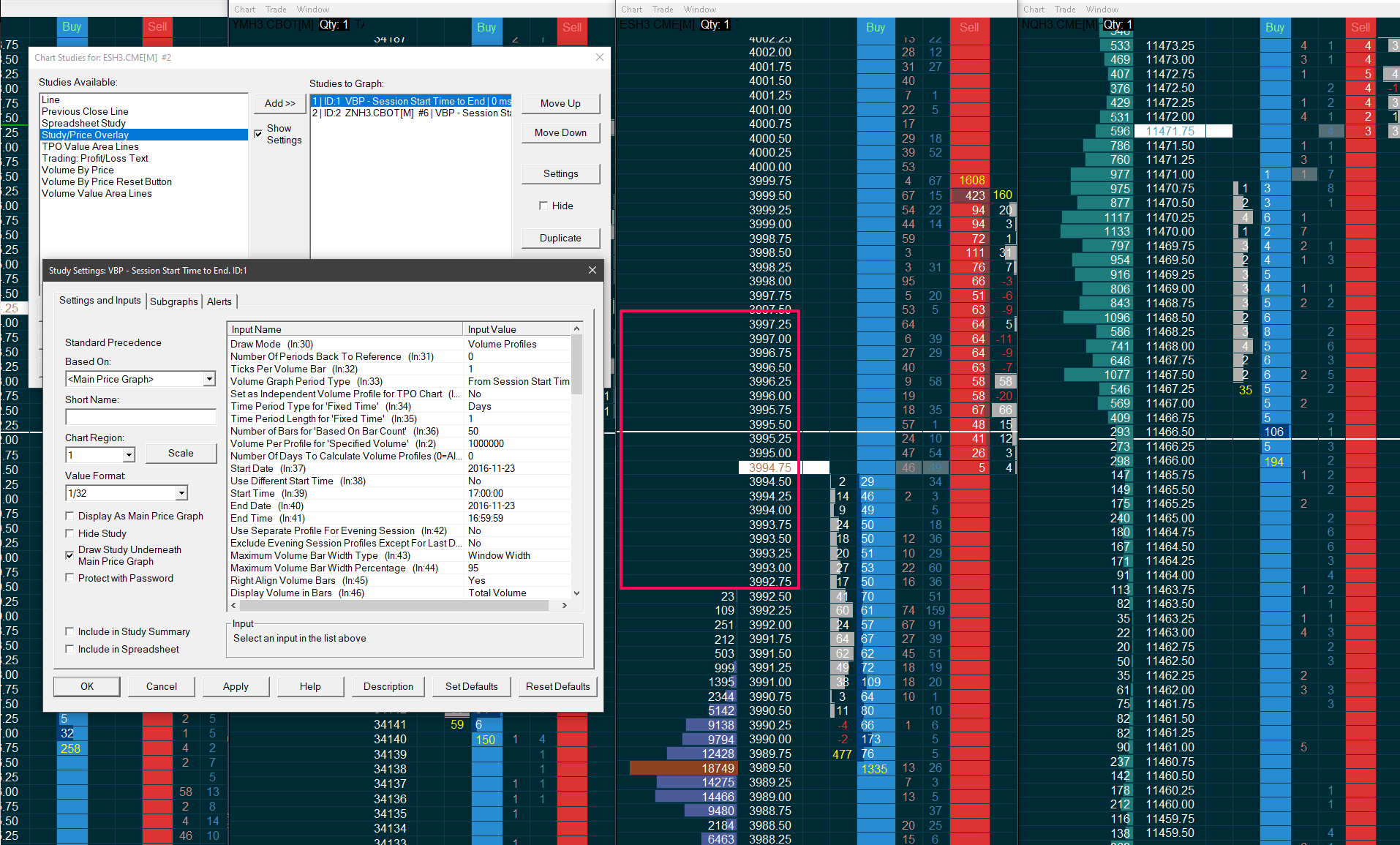Enable the Hide checkbox for the study
The height and width of the screenshot is (845, 1400).
tap(543, 206)
